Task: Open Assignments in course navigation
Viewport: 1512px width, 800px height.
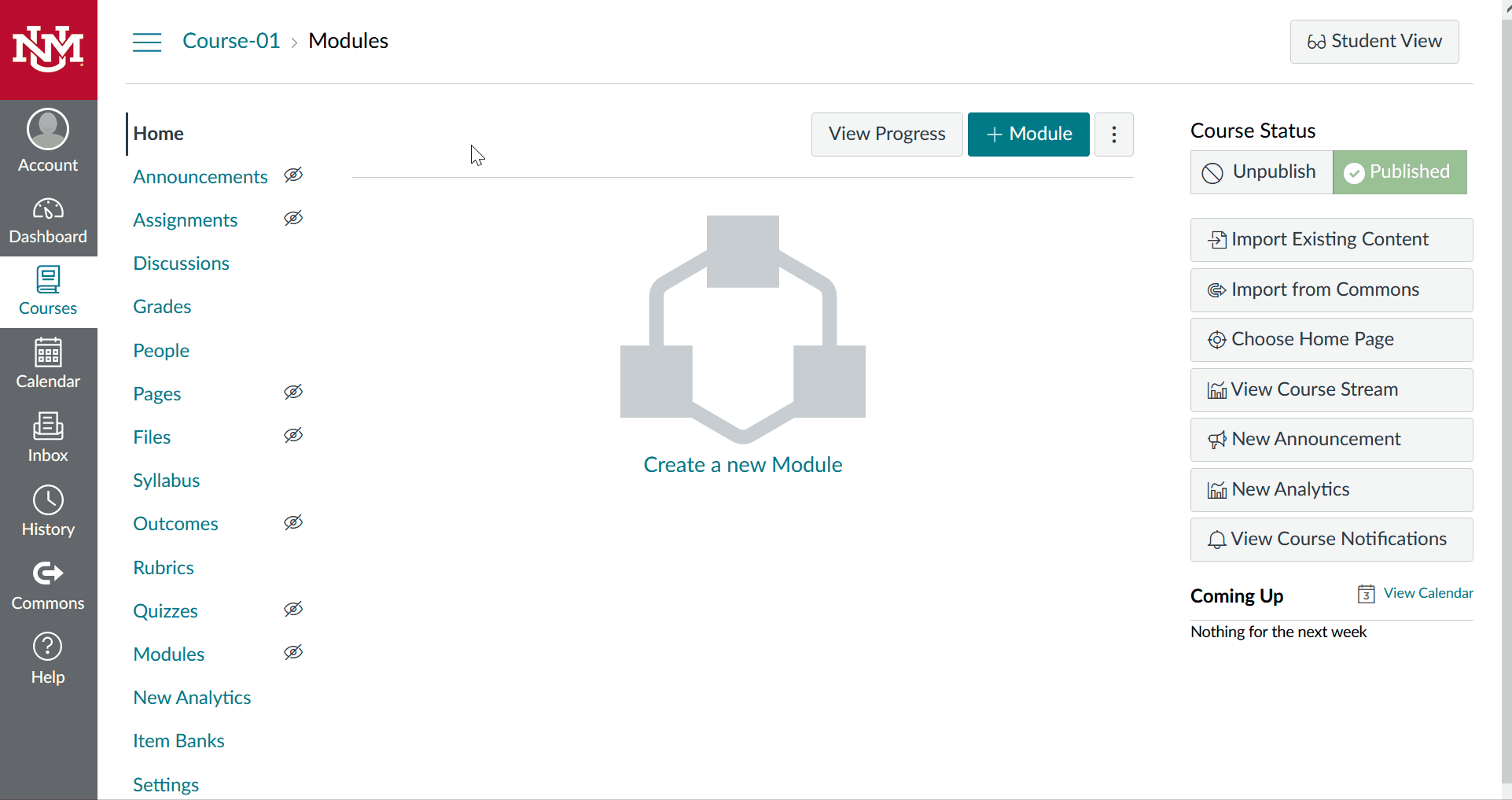Action: click(x=185, y=220)
